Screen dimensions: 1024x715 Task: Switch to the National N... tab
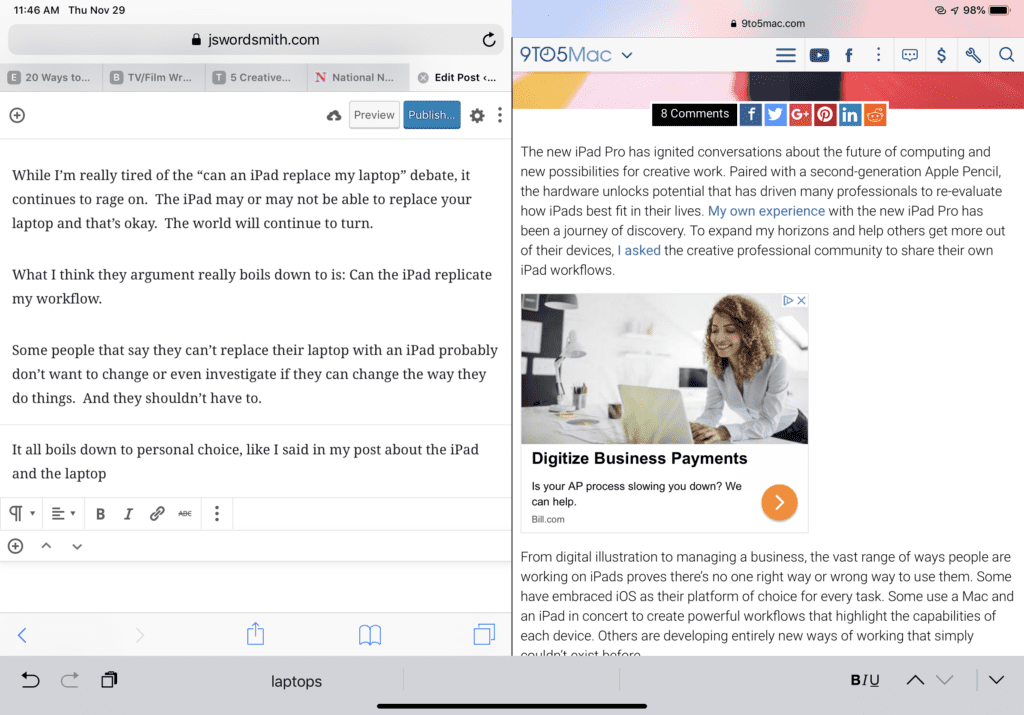[x=357, y=77]
